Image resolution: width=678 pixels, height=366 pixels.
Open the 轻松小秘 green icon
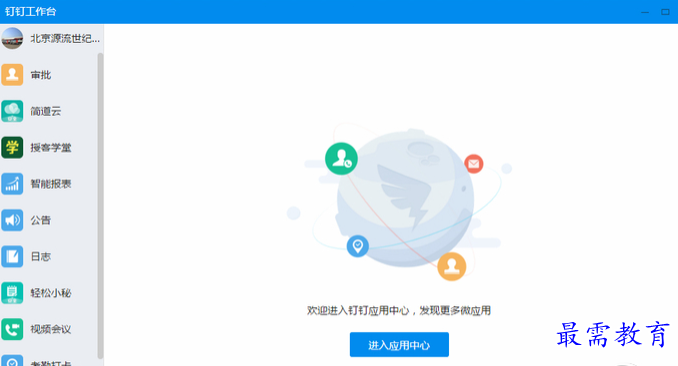point(12,293)
